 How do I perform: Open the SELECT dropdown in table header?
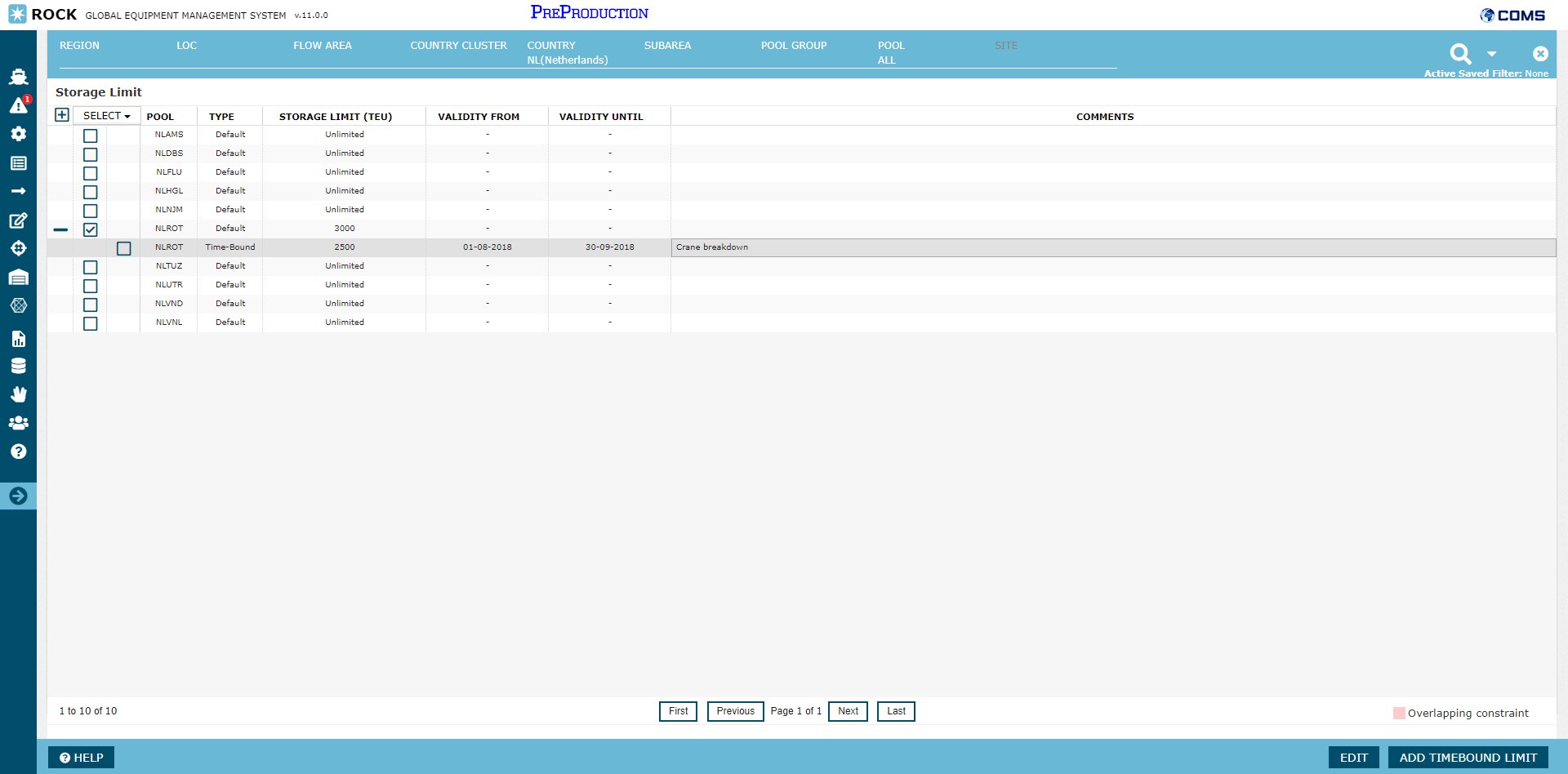tap(106, 116)
